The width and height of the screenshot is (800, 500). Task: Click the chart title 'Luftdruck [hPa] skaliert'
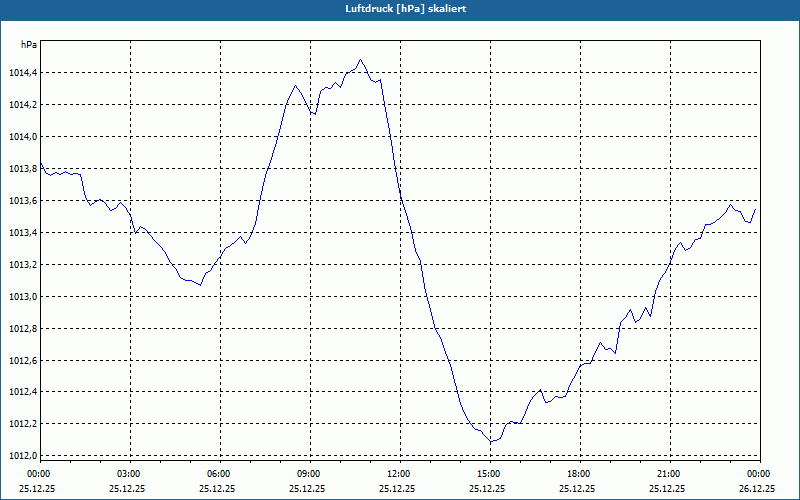(x=406, y=9)
